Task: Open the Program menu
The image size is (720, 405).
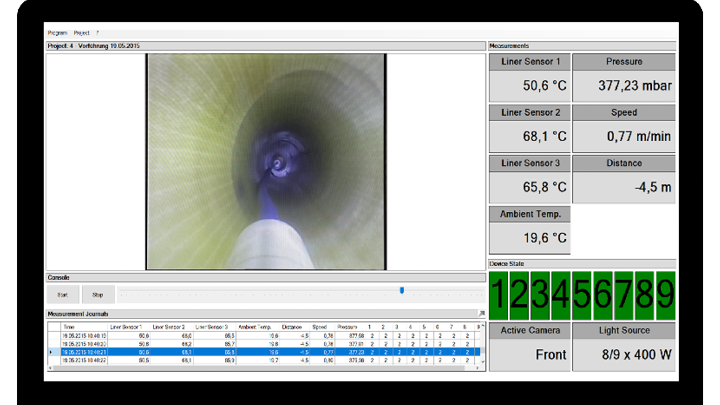Action: point(58,33)
